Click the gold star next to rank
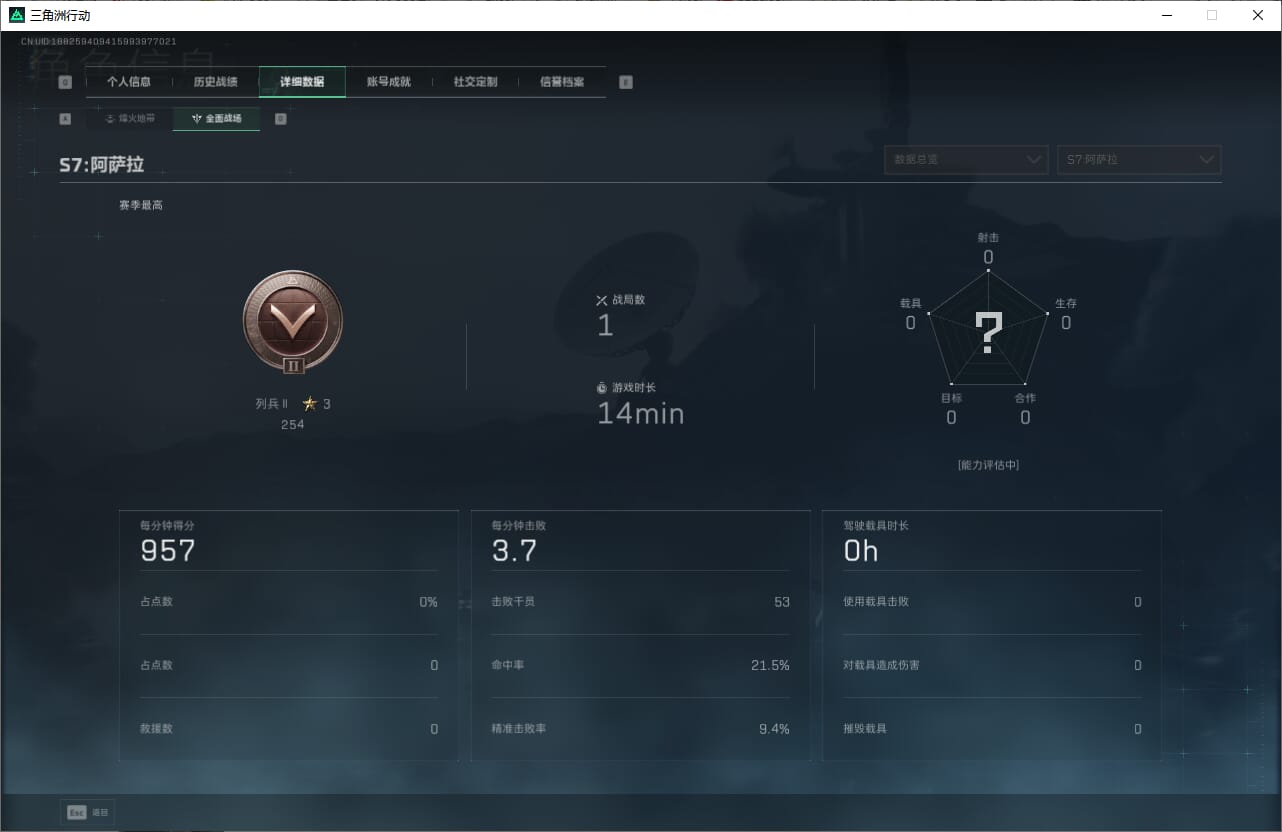Screen dimensions: 1282x832 pyautogui.click(x=310, y=404)
